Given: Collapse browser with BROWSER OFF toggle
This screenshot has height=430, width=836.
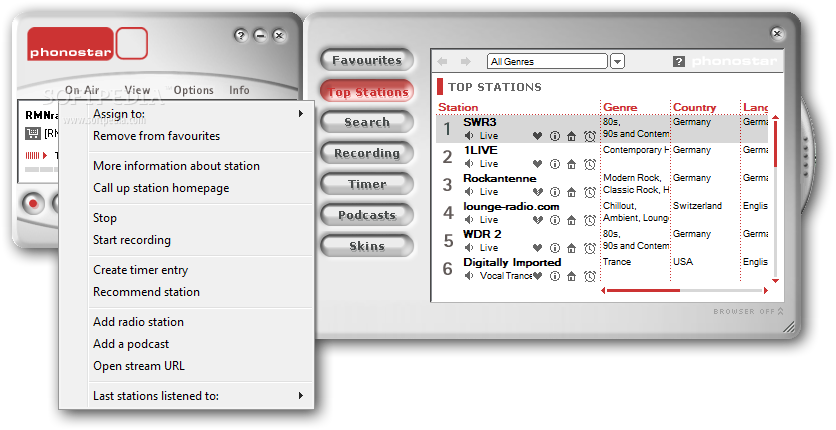Looking at the screenshot, I should coord(748,311).
